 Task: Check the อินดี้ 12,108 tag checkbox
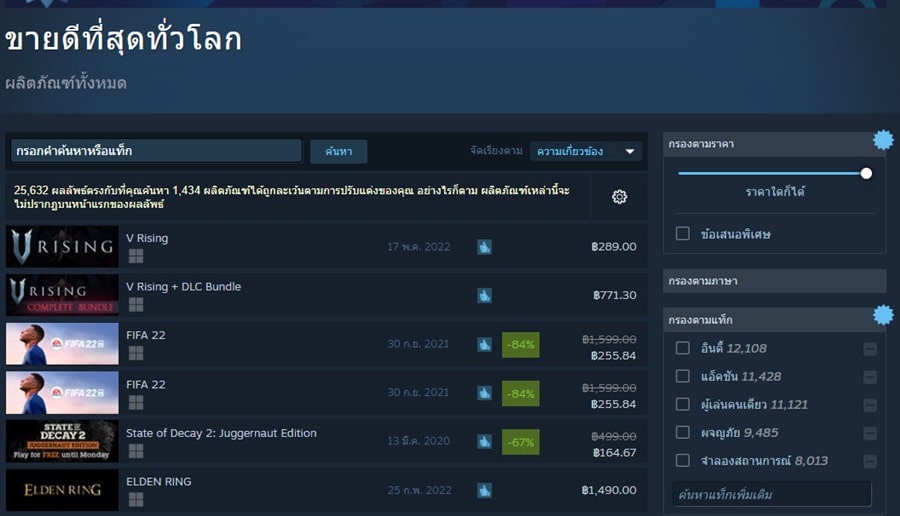coord(682,348)
